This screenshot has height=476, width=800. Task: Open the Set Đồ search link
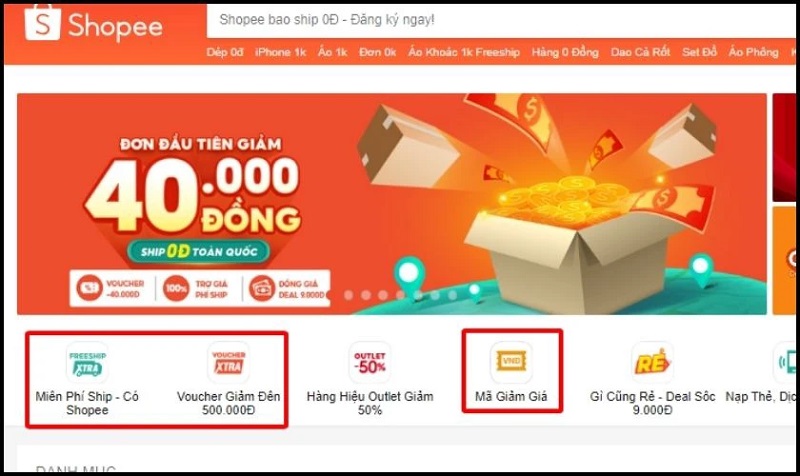(x=699, y=52)
